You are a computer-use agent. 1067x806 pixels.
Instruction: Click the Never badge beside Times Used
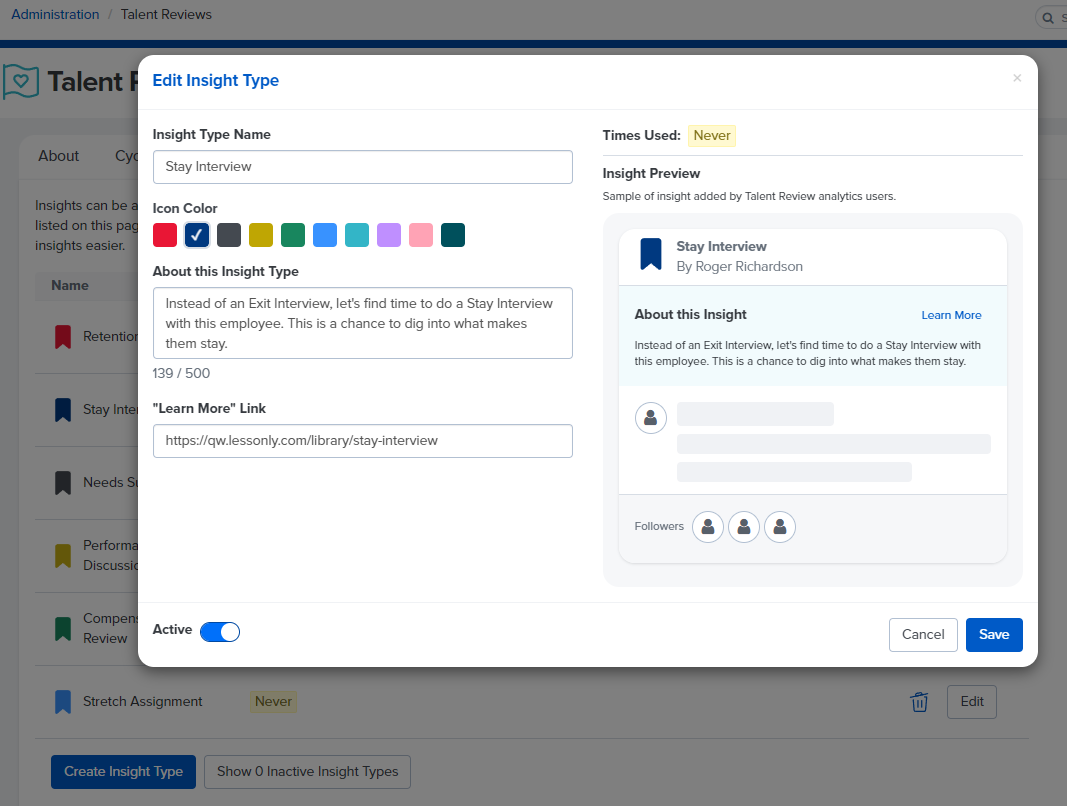[712, 135]
